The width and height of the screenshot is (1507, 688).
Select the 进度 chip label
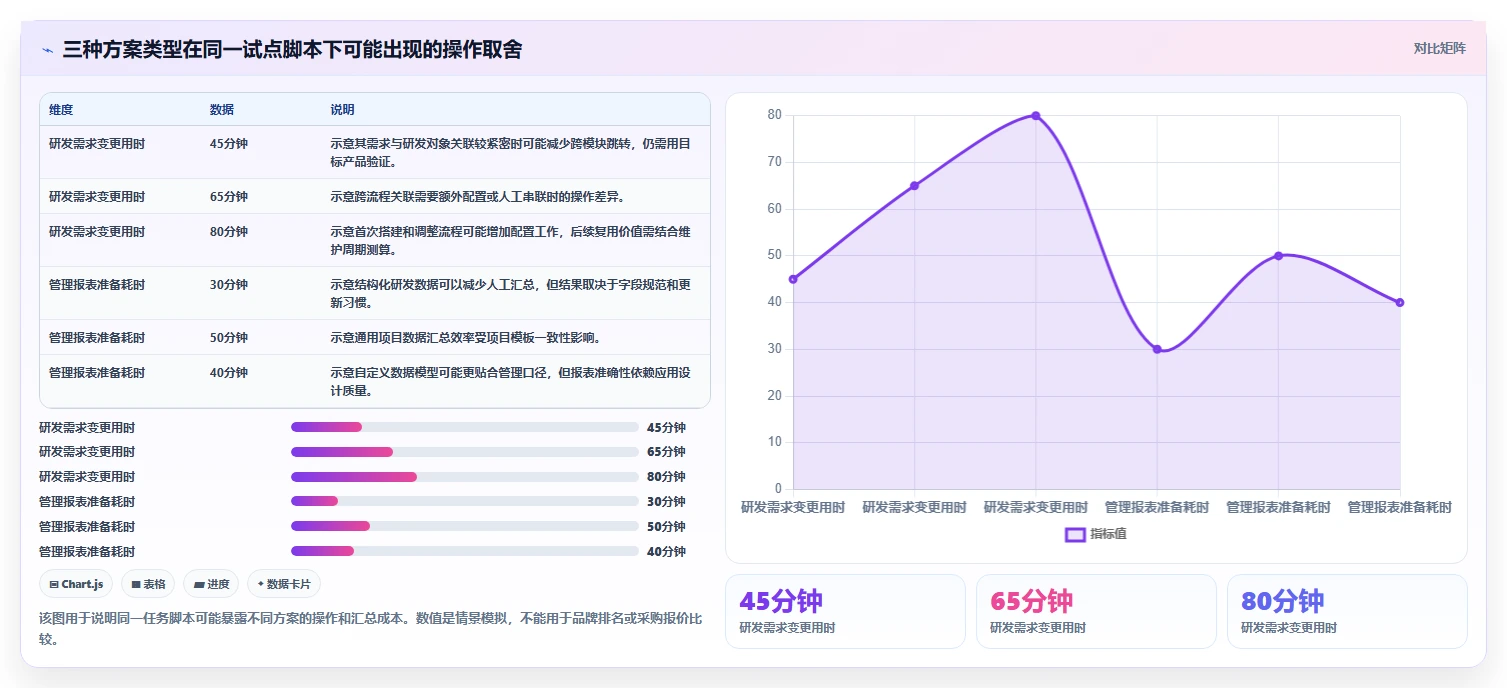click(218, 584)
